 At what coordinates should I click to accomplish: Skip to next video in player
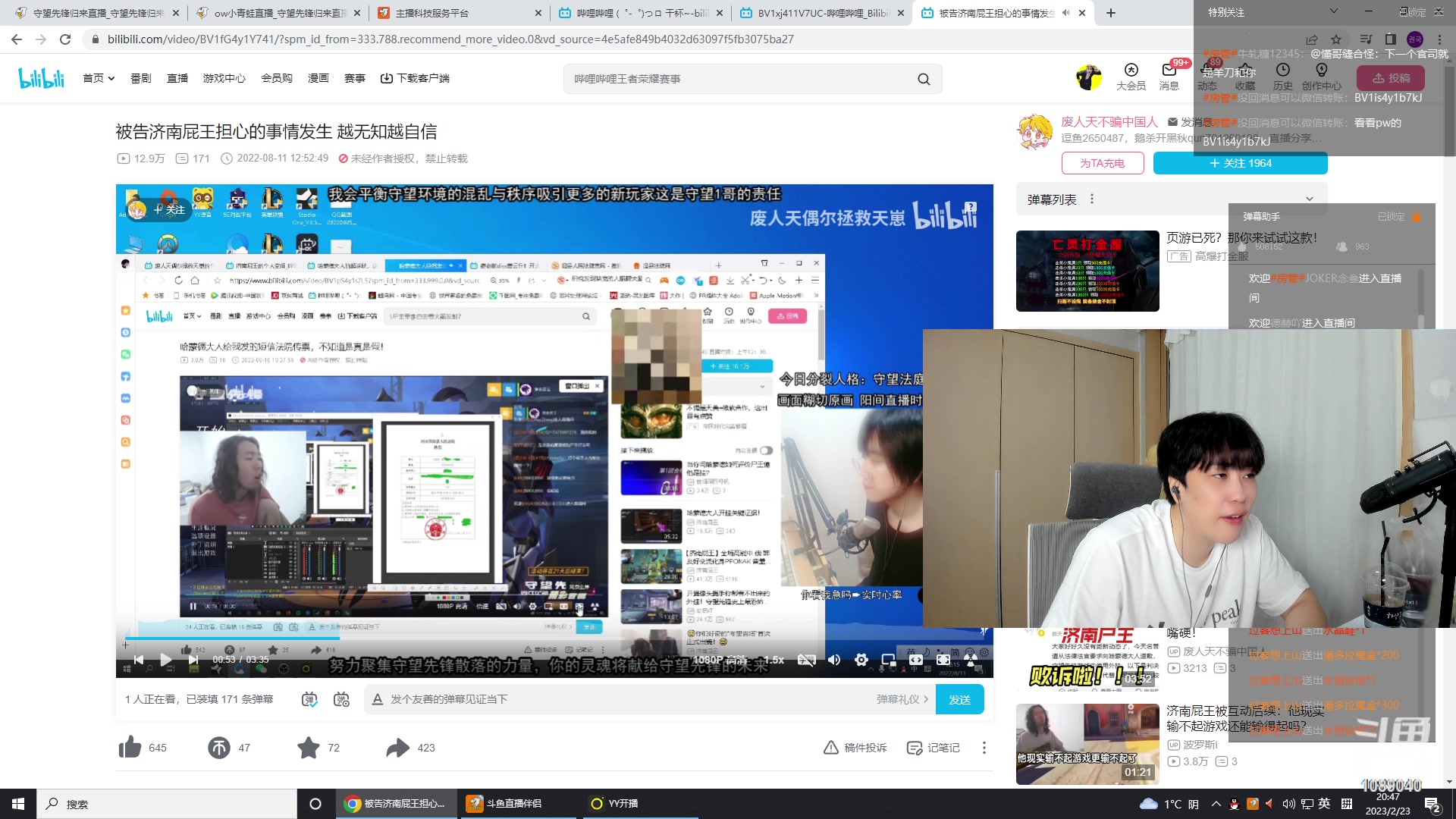[x=193, y=660]
